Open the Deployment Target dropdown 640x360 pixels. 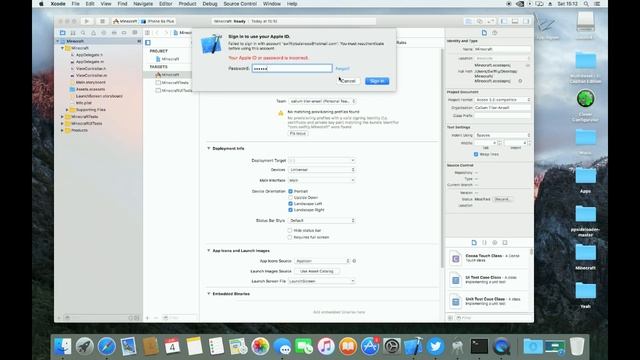[x=322, y=160]
